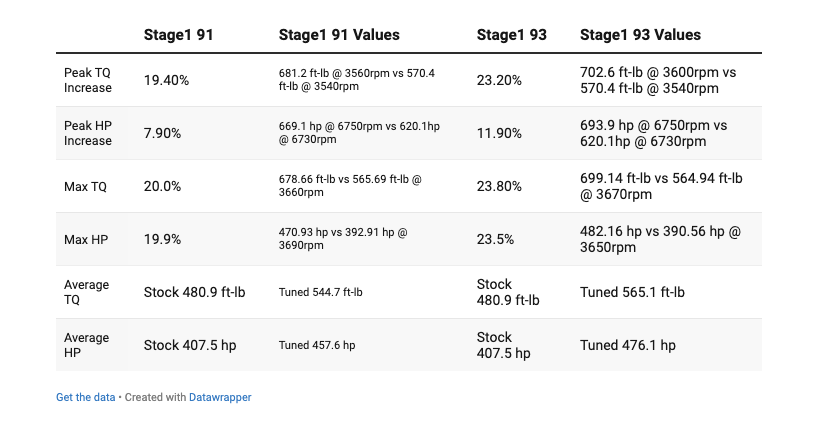Select the "Stock 480.9 ft-lb" cell under Stage1 91

pyautogui.click(x=195, y=292)
